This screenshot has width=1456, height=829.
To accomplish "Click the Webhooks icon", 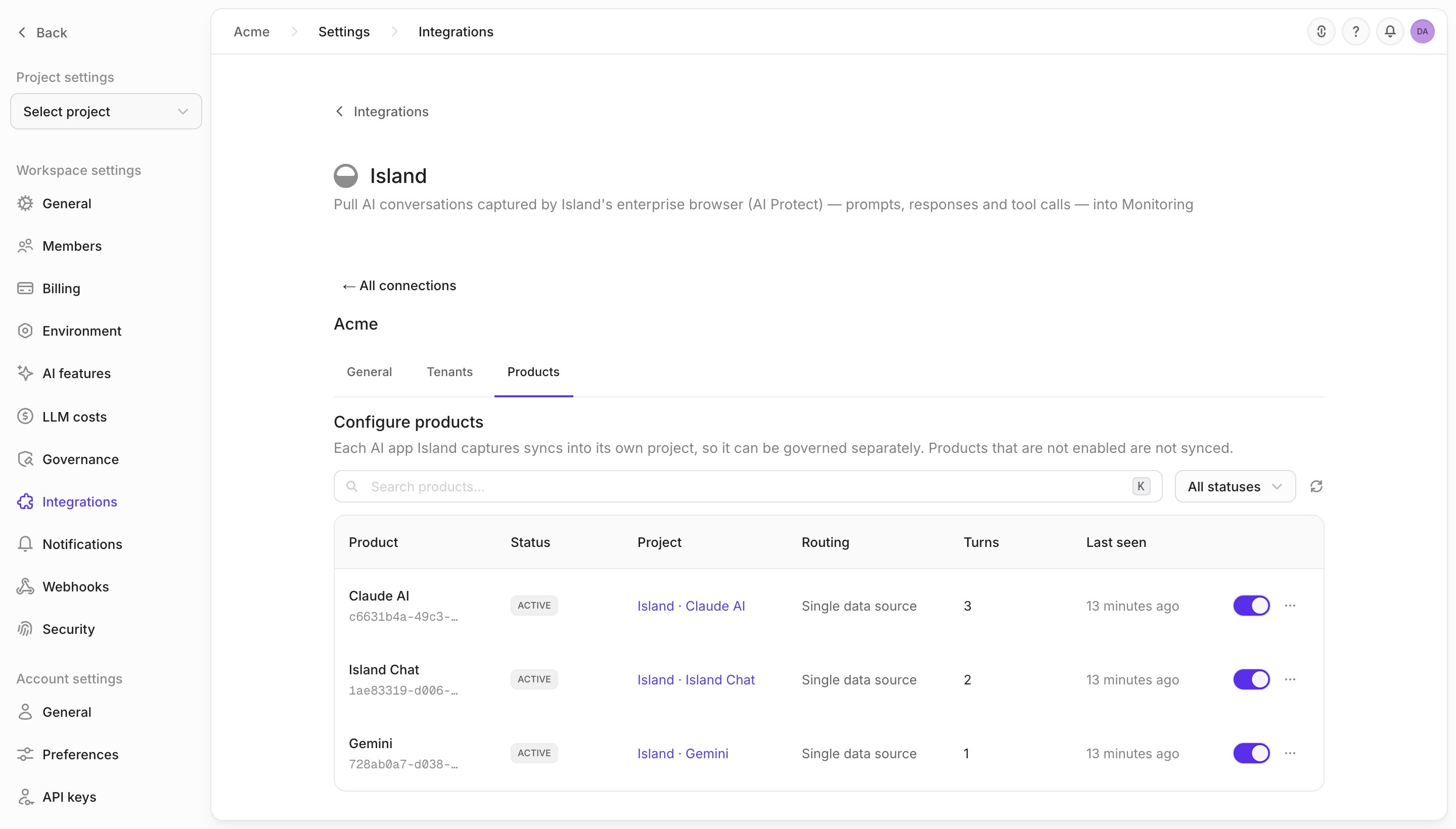I will (25, 586).
